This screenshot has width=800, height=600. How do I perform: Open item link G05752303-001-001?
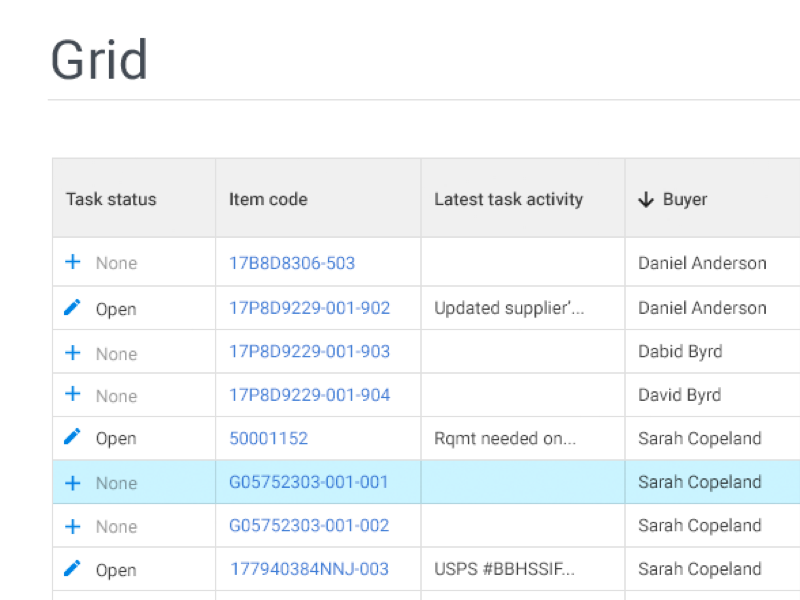[x=309, y=482]
